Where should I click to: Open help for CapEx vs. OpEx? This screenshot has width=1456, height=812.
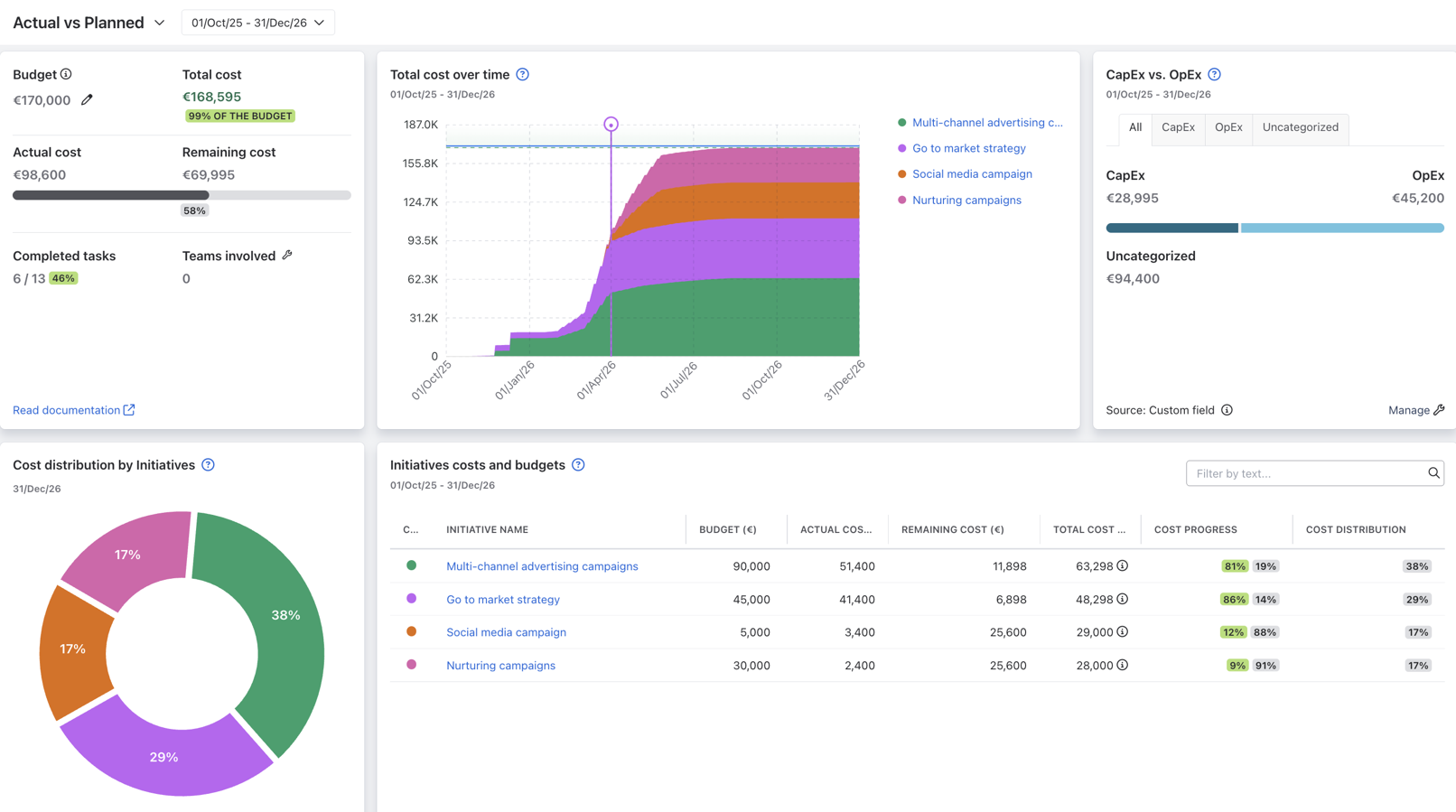pyautogui.click(x=1214, y=75)
